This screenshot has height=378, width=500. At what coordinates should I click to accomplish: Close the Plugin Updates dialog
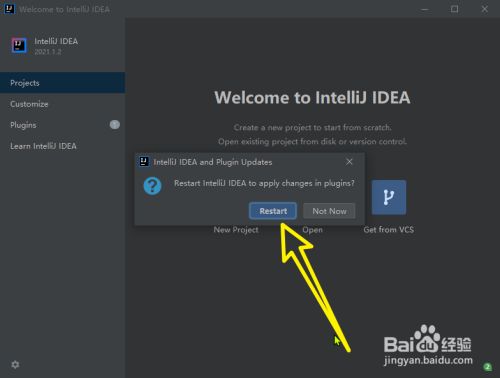[x=349, y=162]
